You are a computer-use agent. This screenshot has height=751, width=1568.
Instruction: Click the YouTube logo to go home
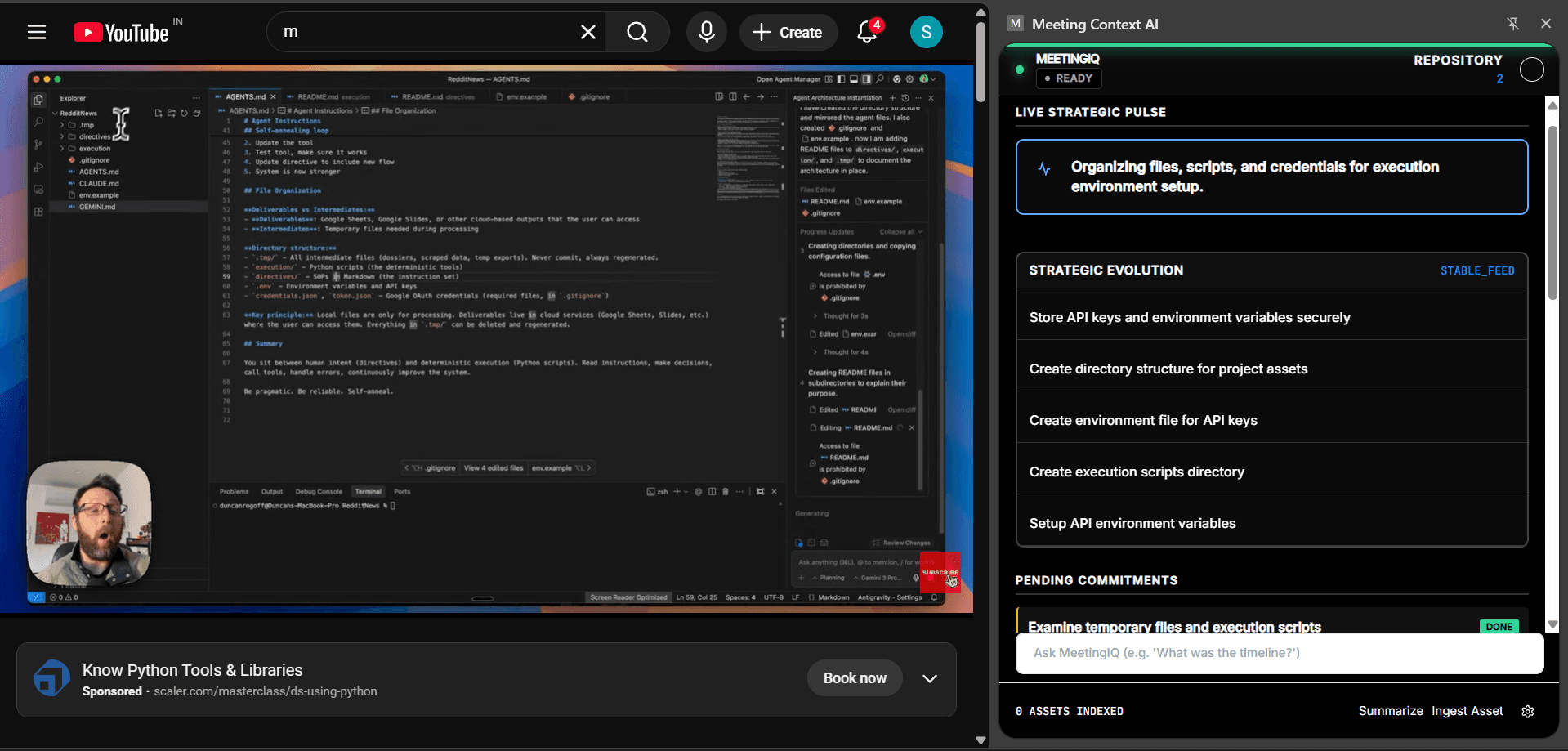(121, 32)
